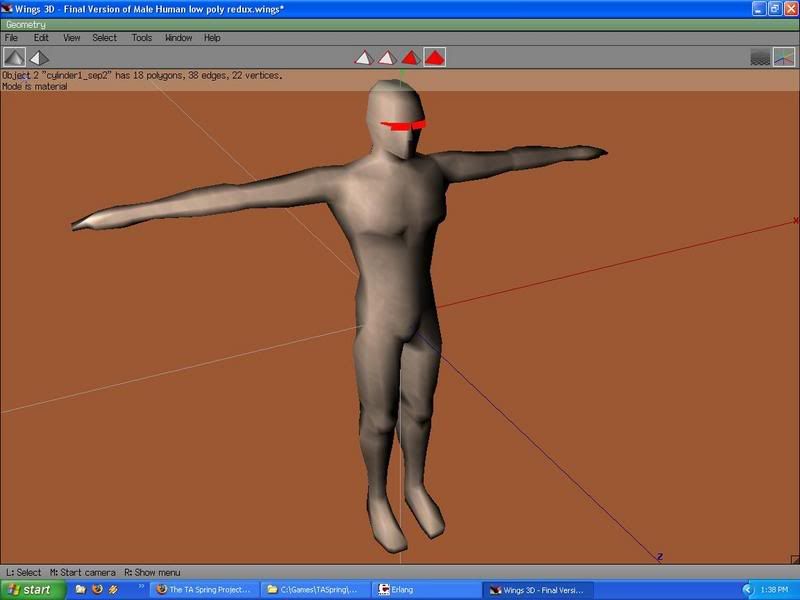The image size is (800, 600).
Task: Click the Geometry window title bar
Action: (400, 24)
